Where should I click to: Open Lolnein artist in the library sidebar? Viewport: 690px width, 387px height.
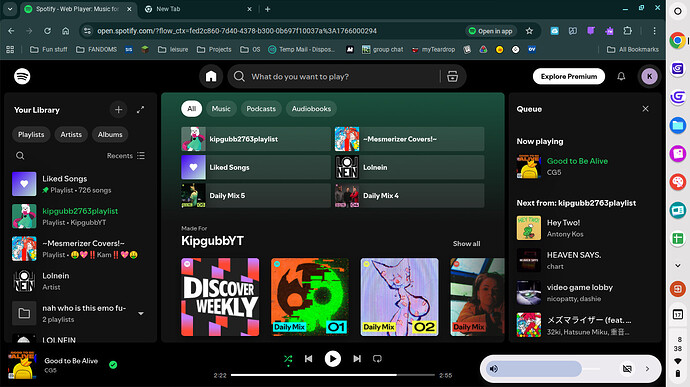tap(80, 281)
